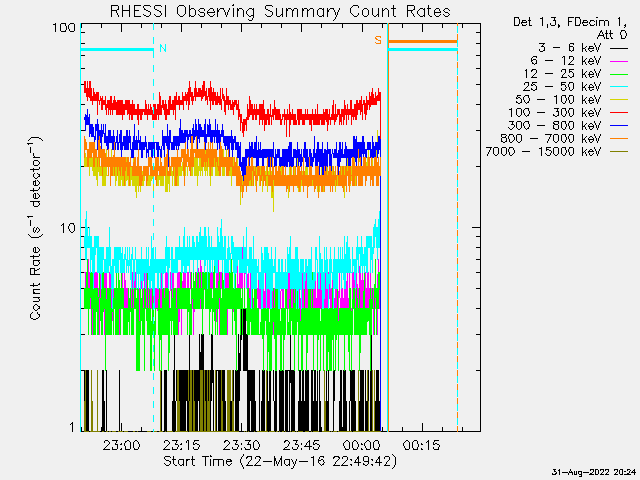Click the '300 - 800 keV' legend label

pyautogui.click(x=555, y=125)
